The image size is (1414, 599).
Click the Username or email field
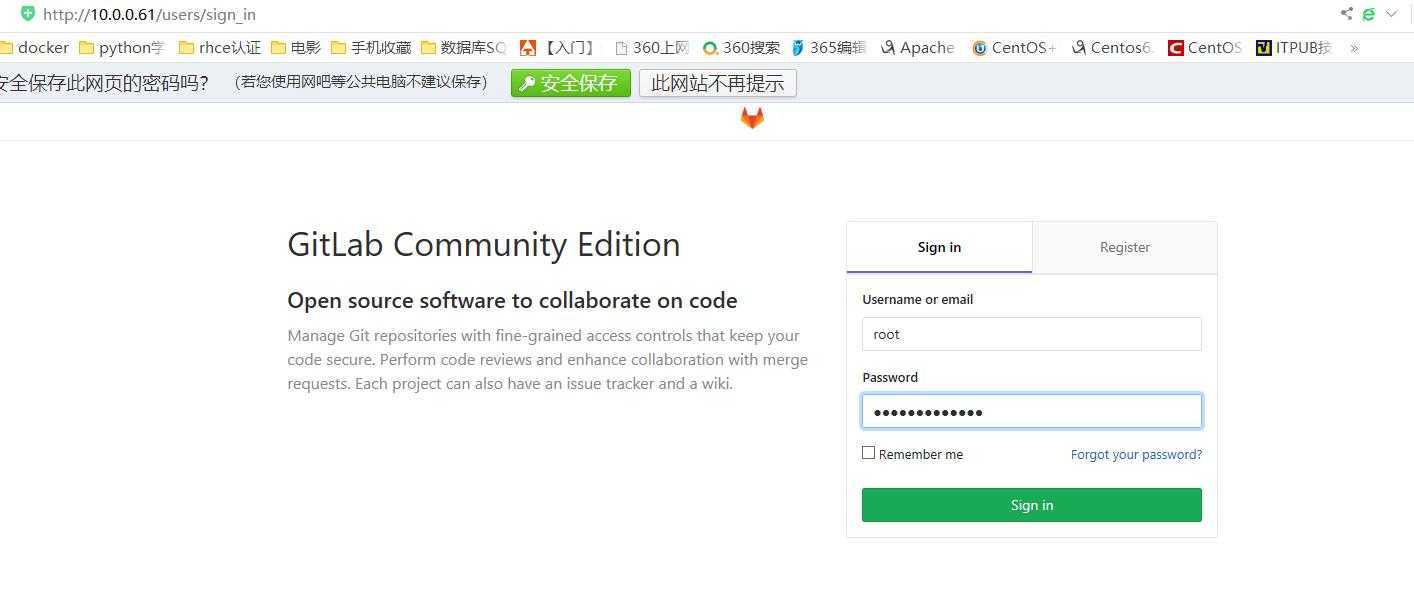pyautogui.click(x=1032, y=334)
